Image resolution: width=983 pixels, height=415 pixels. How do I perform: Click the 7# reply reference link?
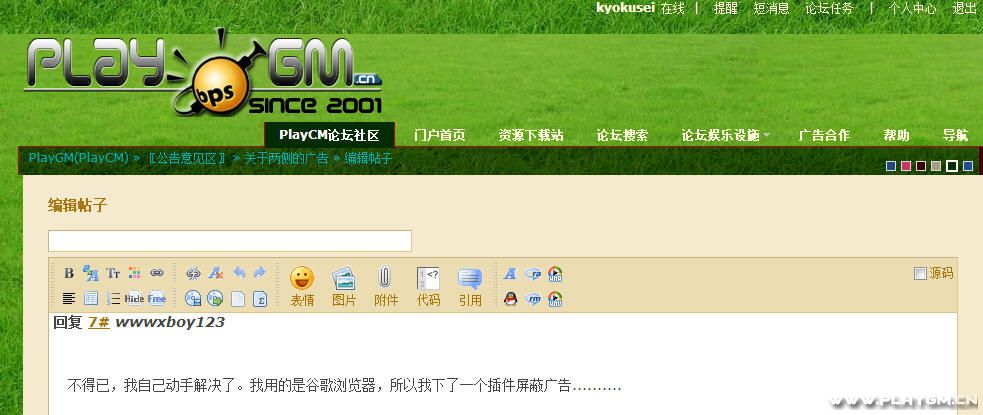[98, 322]
